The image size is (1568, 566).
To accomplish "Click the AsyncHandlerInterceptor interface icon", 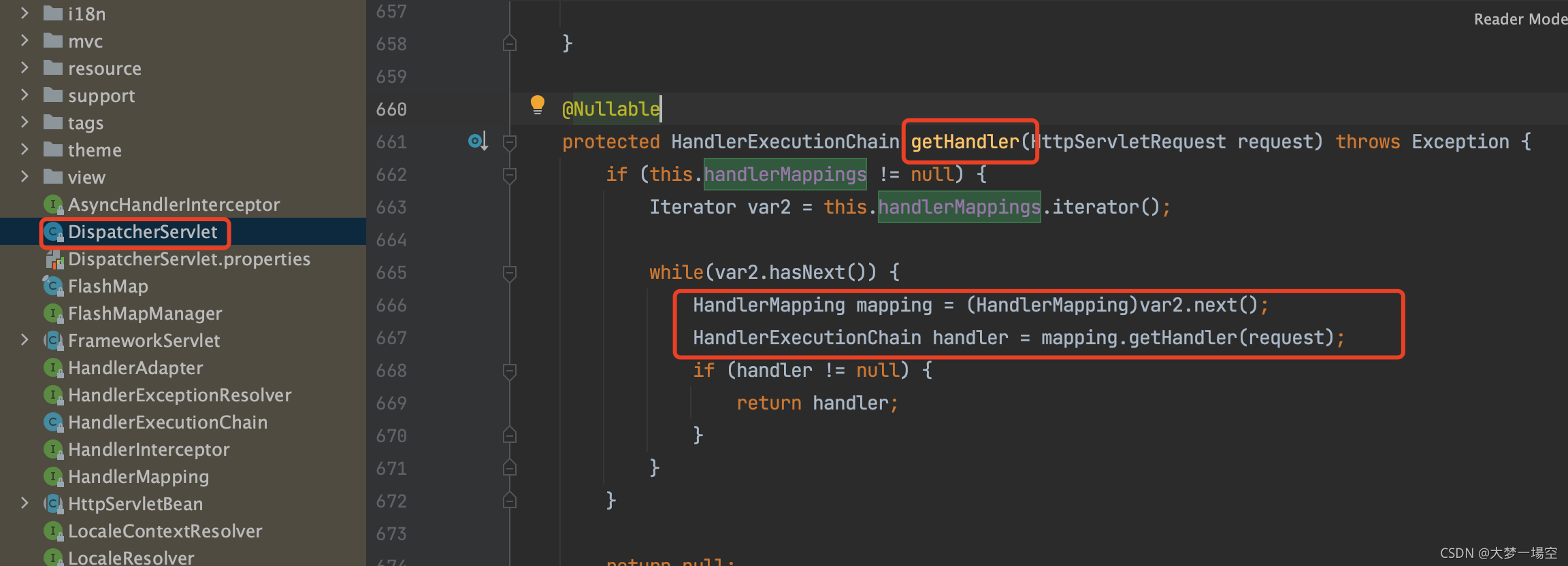I will tap(53, 204).
